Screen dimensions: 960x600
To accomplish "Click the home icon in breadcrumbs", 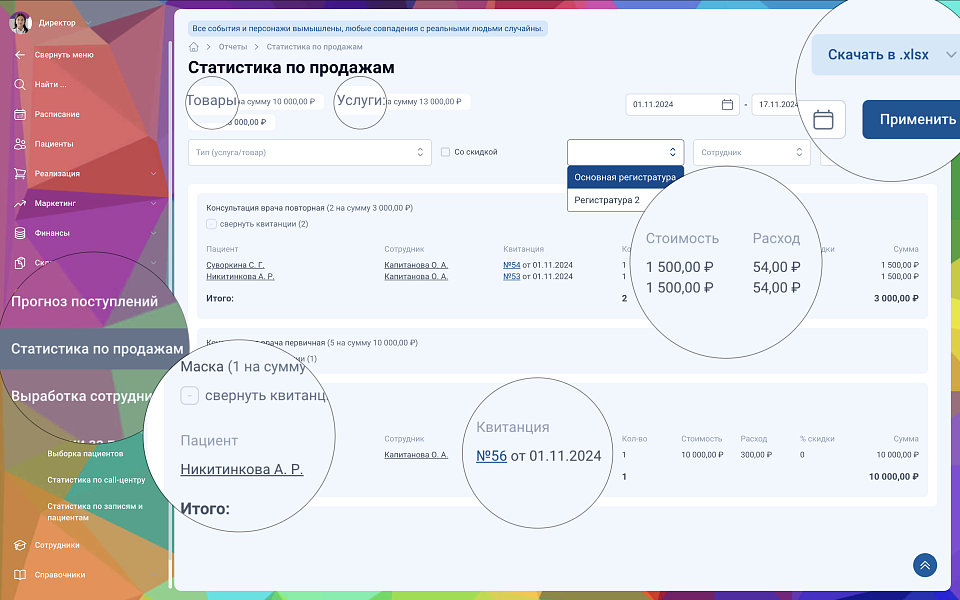I will pos(194,47).
